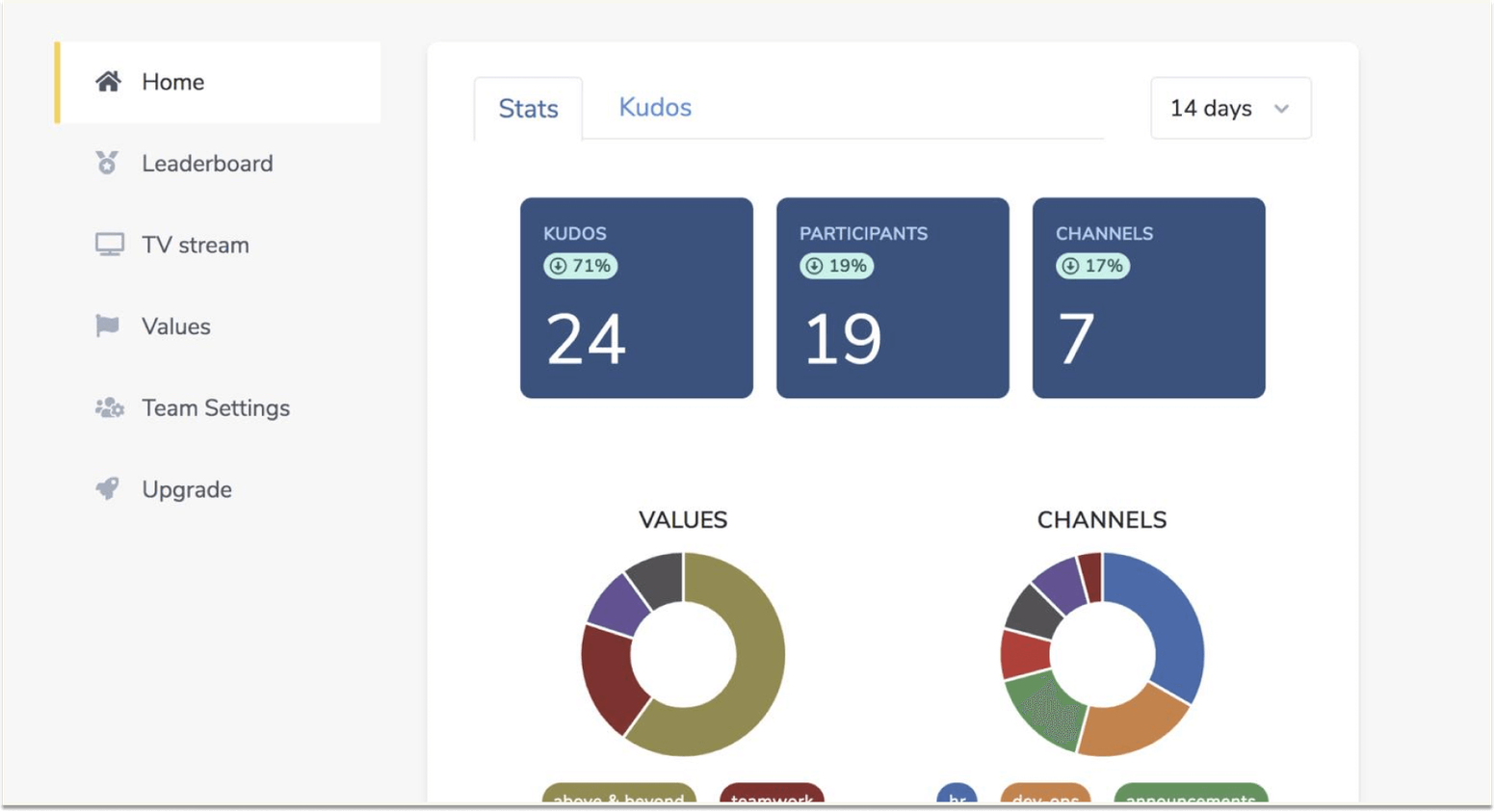1495x812 pixels.
Task: Open the Home menu item
Action: click(218, 82)
